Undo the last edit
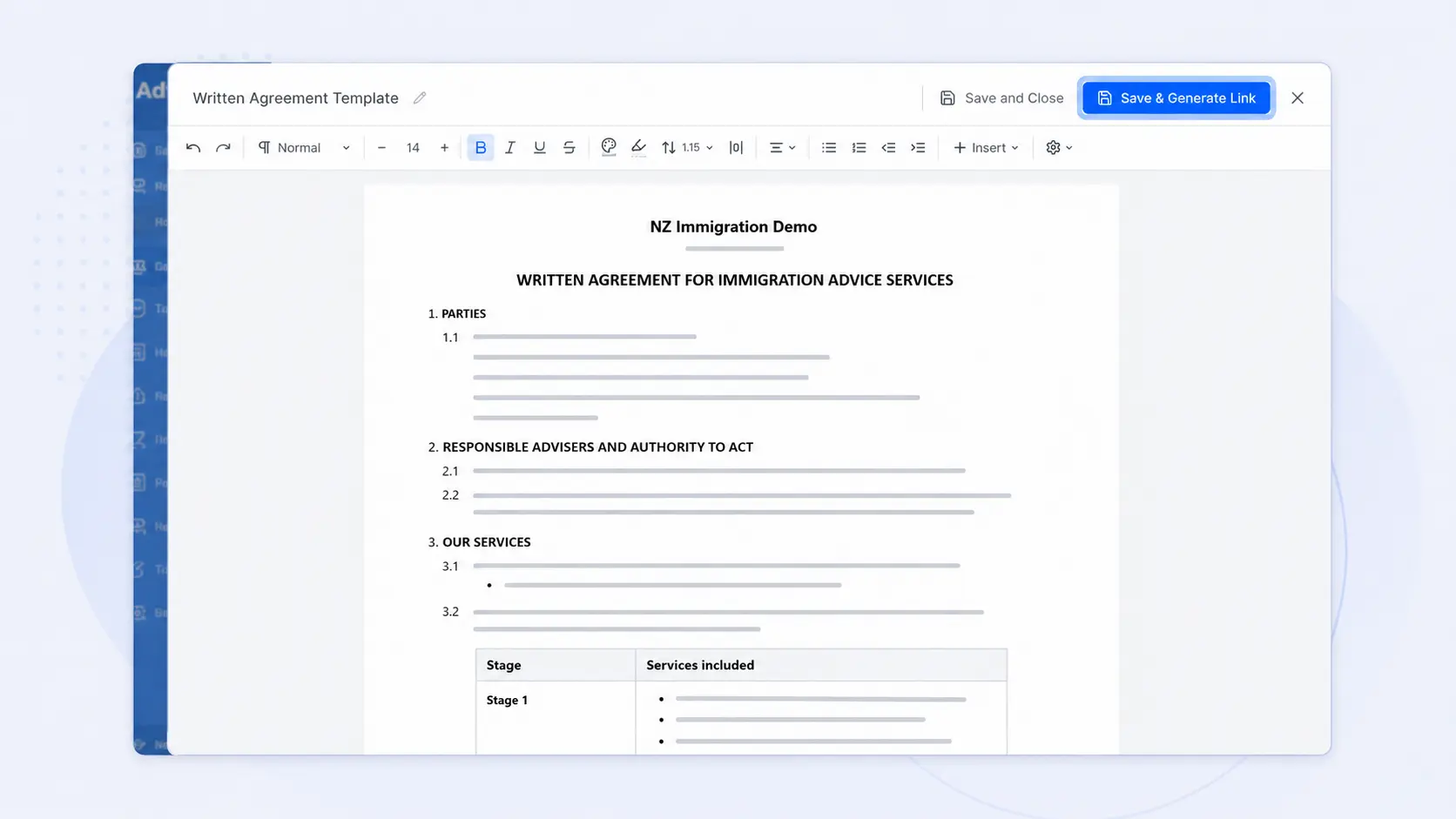Image resolution: width=1456 pixels, height=819 pixels. [193, 148]
